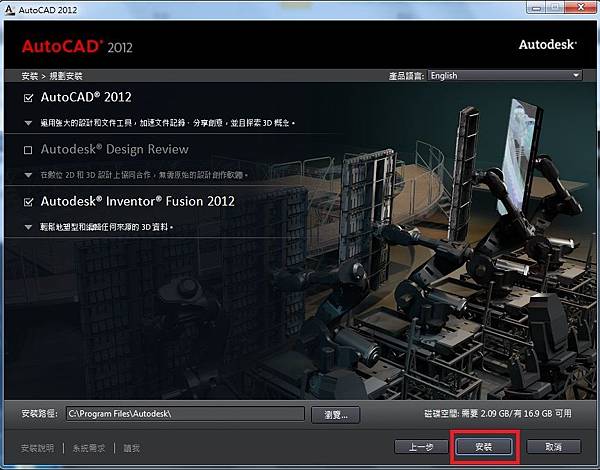This screenshot has height=470, width=600.
Task: Uncheck Autodesk Inventor Fusion 2012 checkbox
Action: pyautogui.click(x=28, y=202)
